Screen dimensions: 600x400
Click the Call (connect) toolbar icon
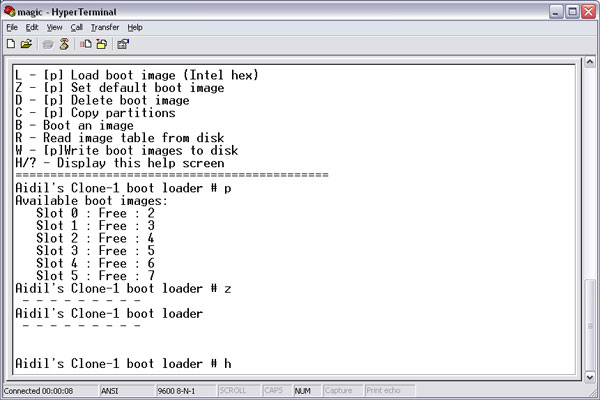pos(48,44)
